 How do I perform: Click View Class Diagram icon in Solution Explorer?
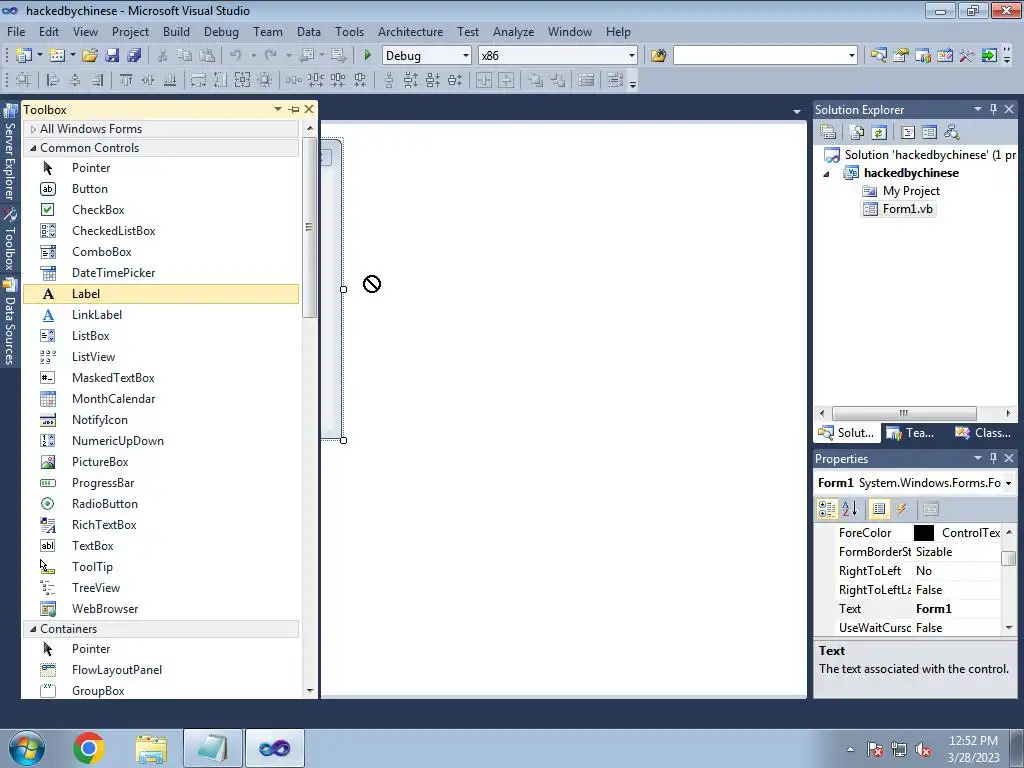pyautogui.click(x=952, y=133)
